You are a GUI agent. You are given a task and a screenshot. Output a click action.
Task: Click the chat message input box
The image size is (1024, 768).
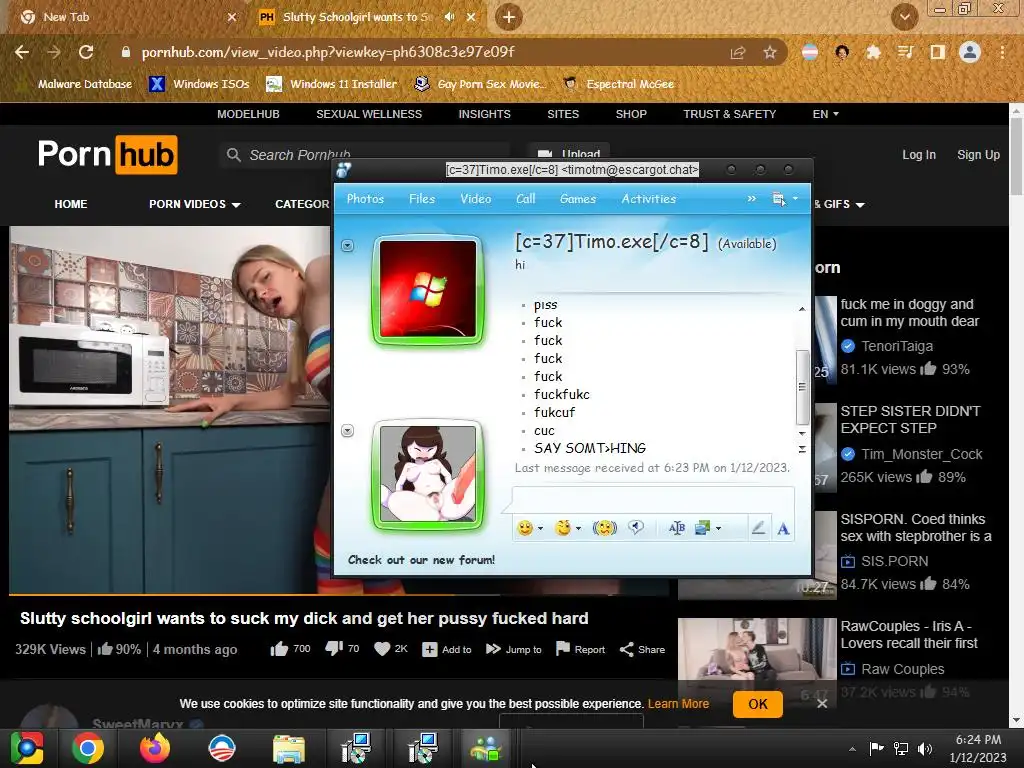pos(653,500)
